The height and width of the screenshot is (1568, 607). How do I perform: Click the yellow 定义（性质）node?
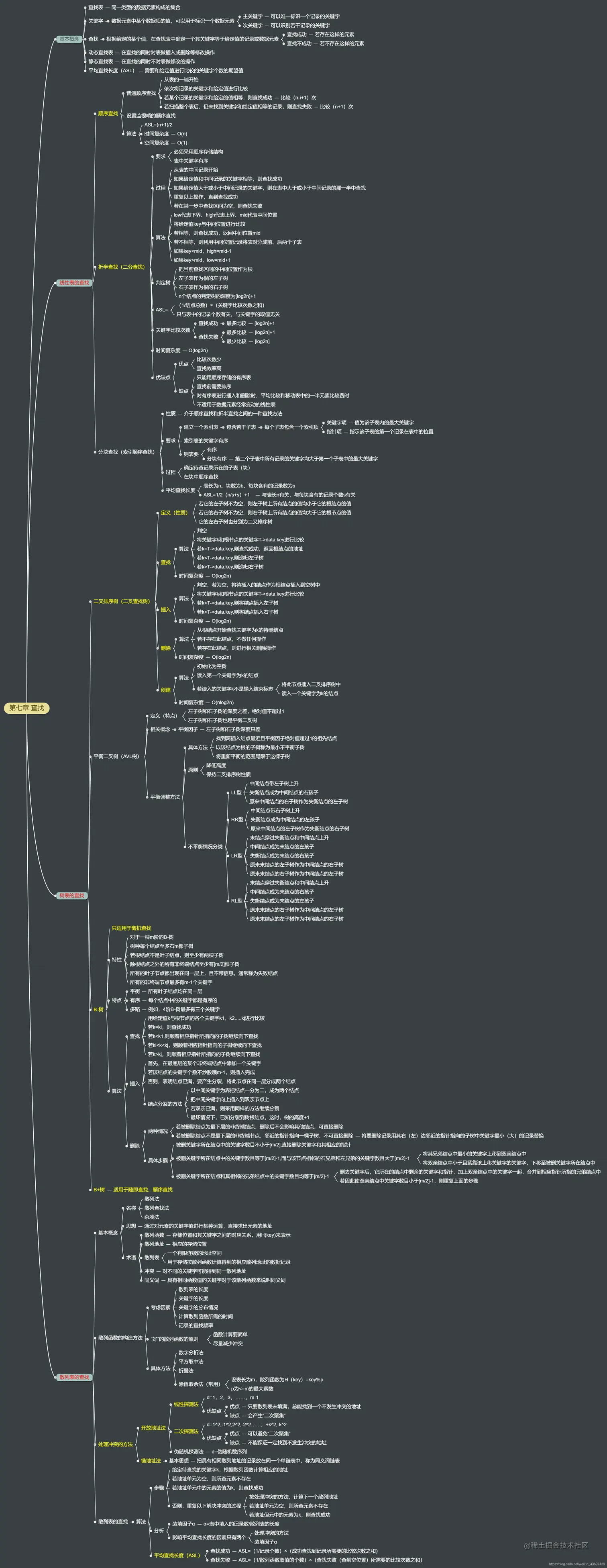175,512
